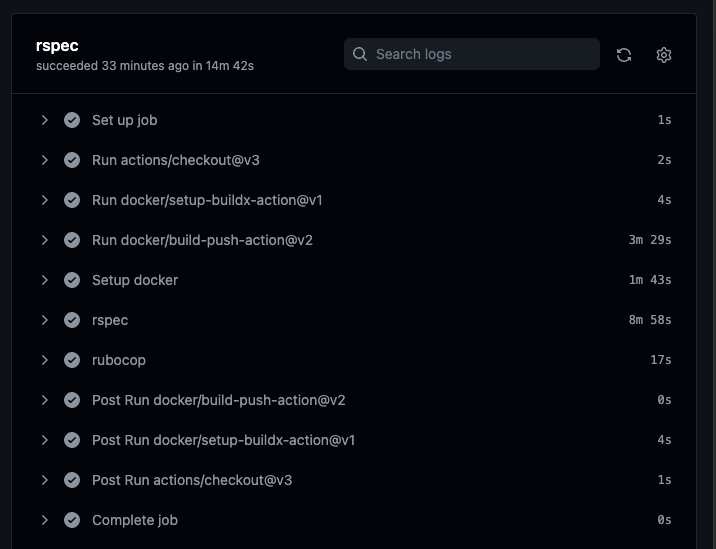The height and width of the screenshot is (549, 716).
Task: Click check icon for Post Run docker/build-push-action@v2
Action: 72,400
